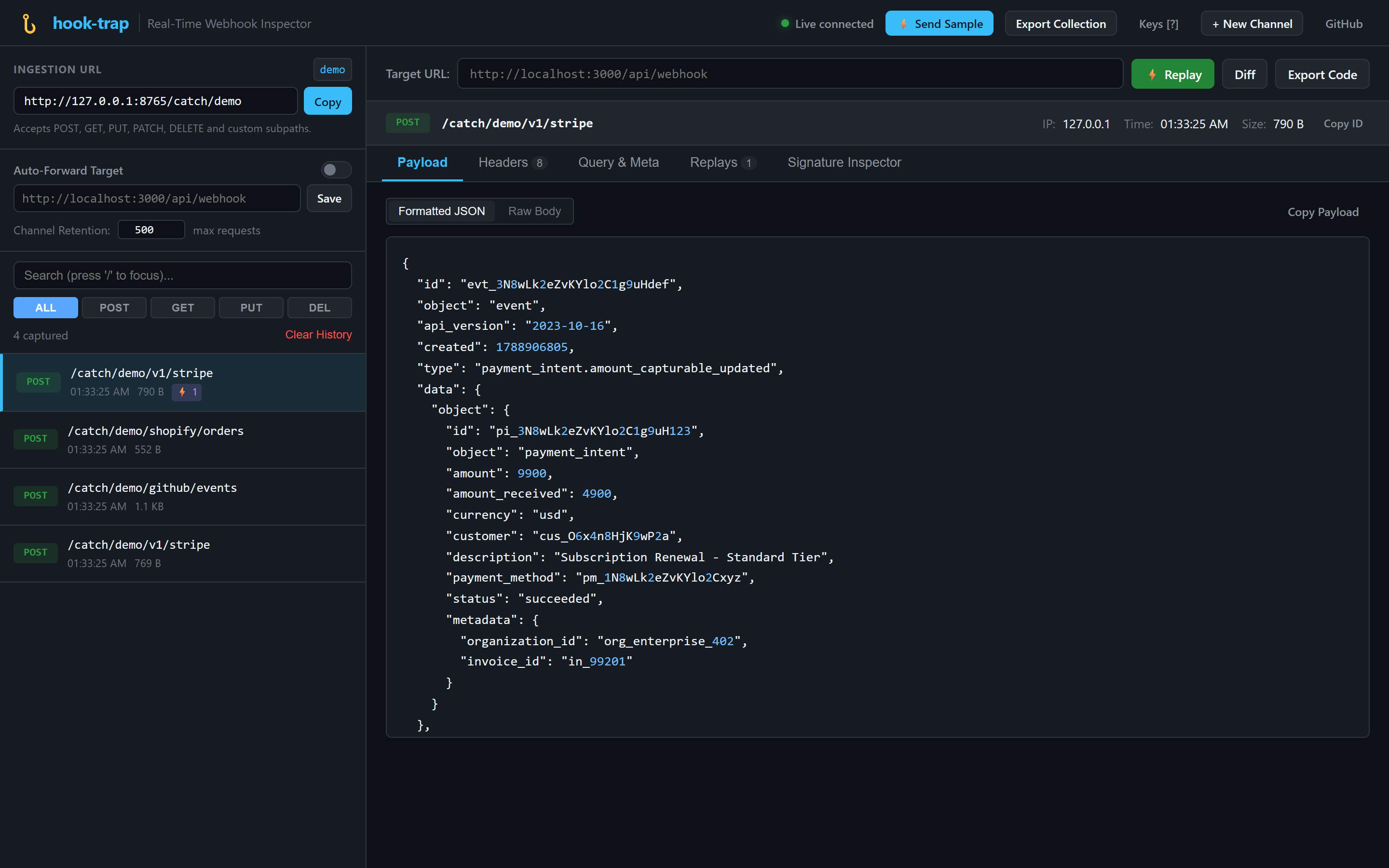Open the Signature Inspector tab
Image resolution: width=1389 pixels, height=868 pixels.
pyautogui.click(x=844, y=163)
